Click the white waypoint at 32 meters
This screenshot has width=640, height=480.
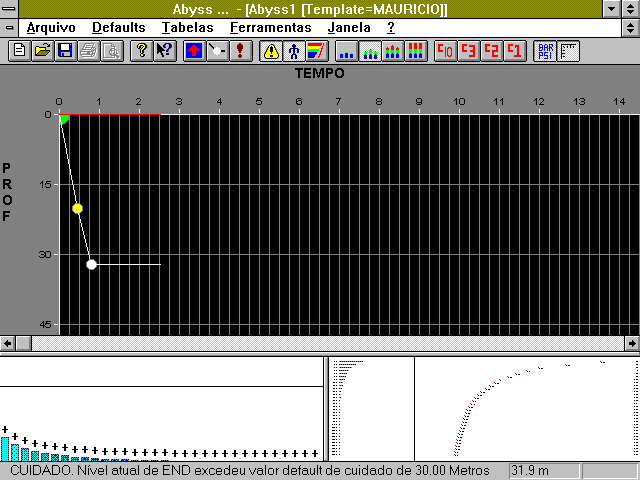pos(91,264)
